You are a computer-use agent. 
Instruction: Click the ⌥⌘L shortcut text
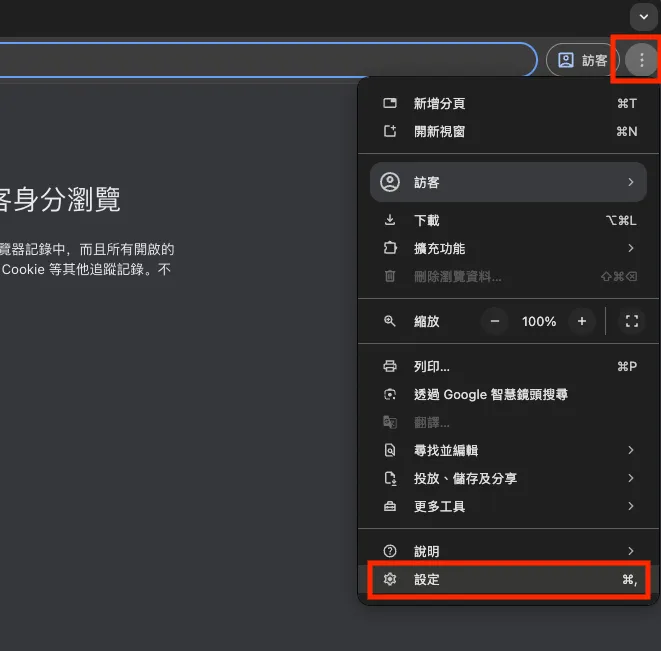tap(621, 220)
